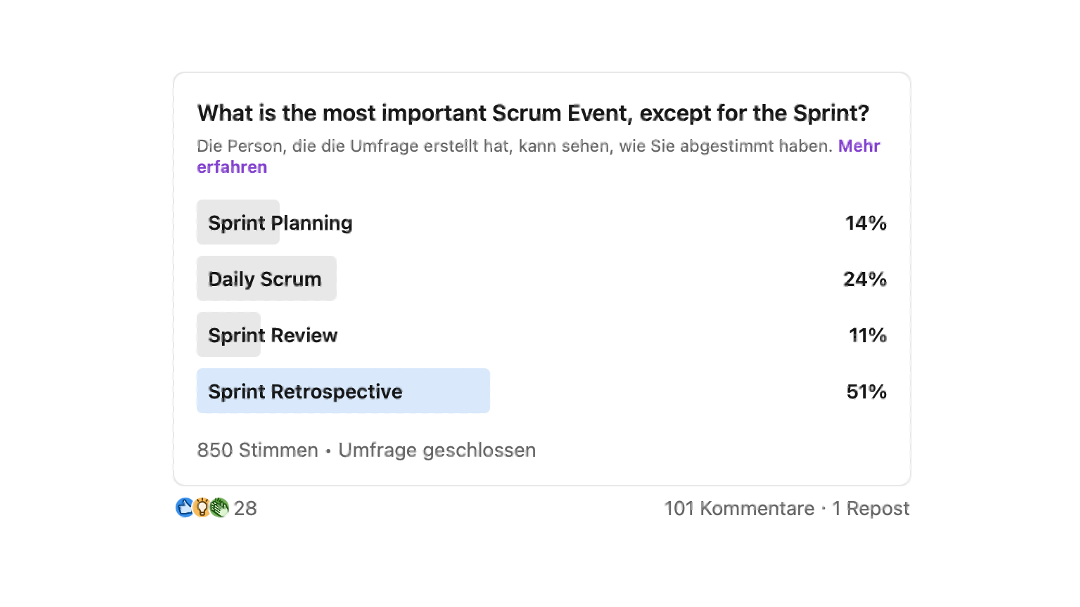Click the green clapping hands reaction icon
The width and height of the screenshot is (1080, 607).
(x=219, y=508)
